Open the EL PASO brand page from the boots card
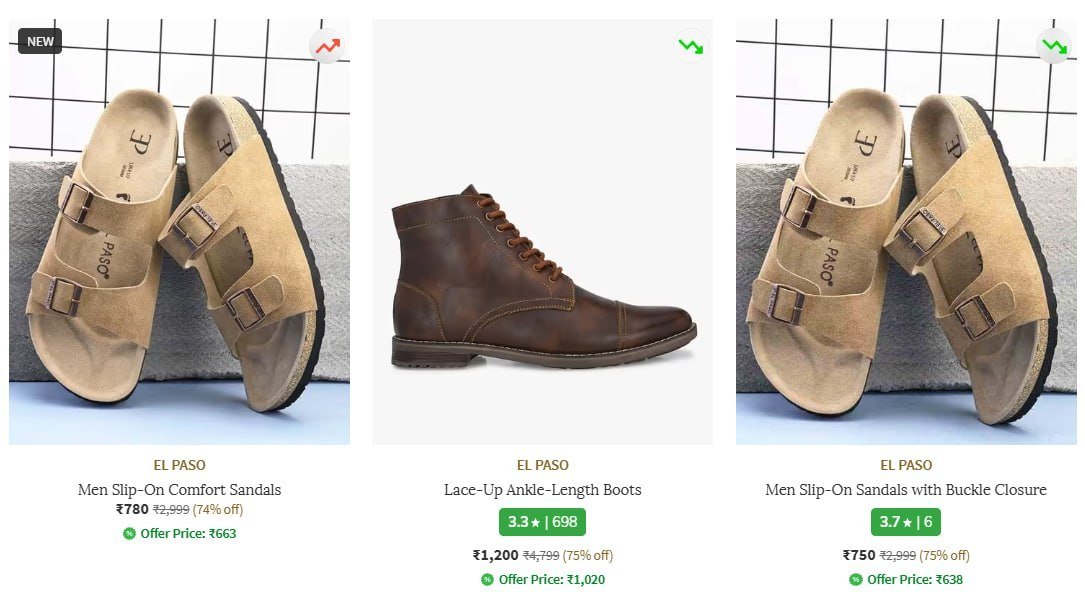1085x605 pixels. (x=543, y=464)
